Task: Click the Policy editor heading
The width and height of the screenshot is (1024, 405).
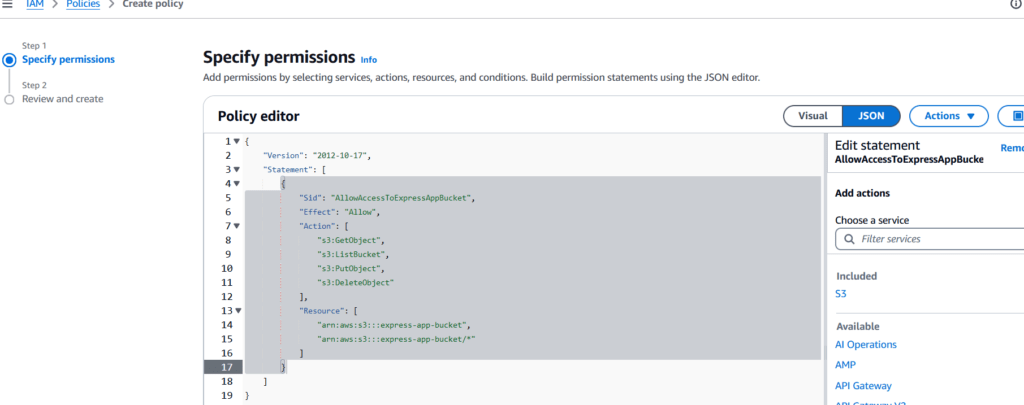Action: tap(259, 116)
